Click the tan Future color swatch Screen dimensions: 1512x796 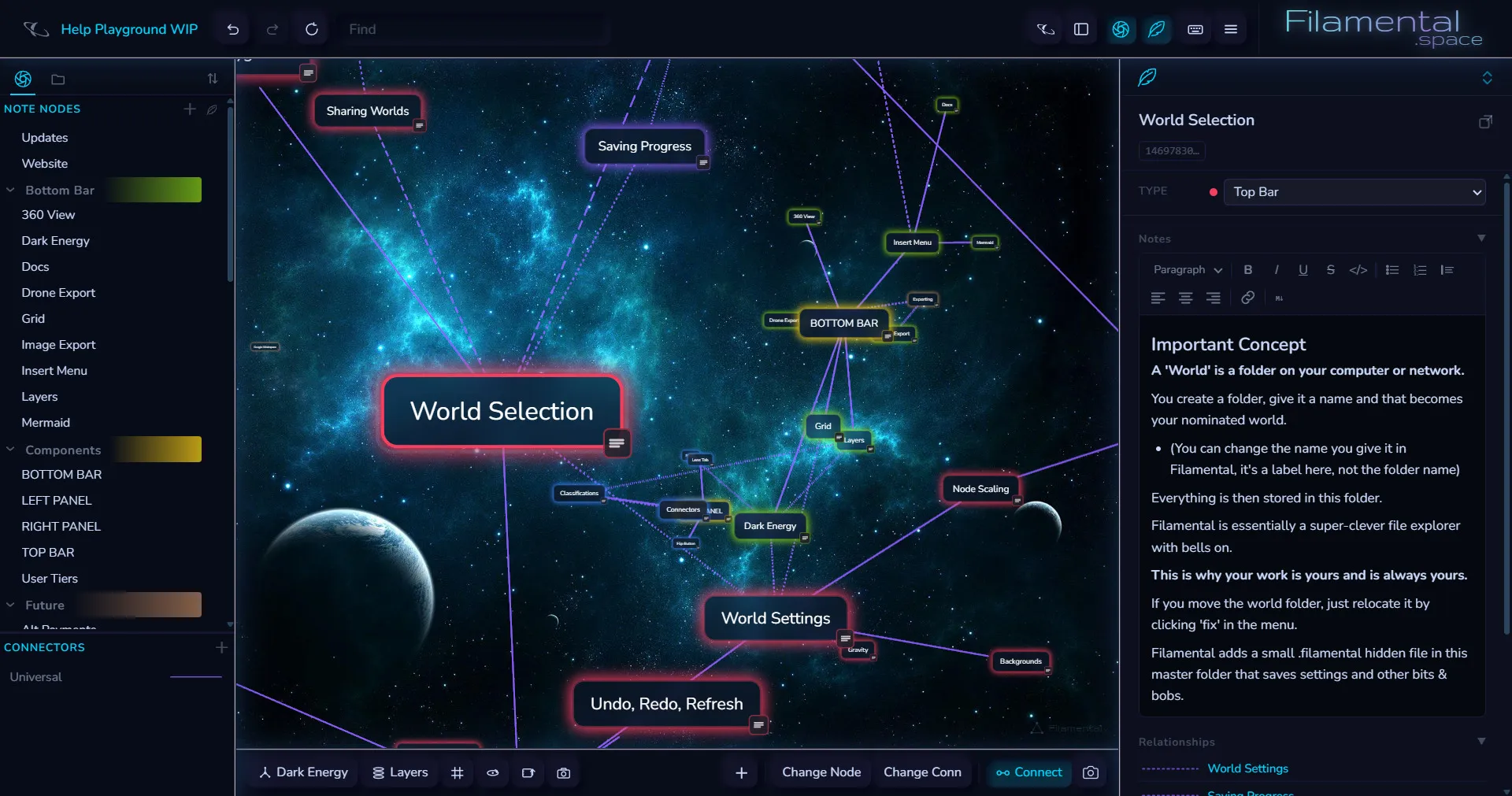[x=142, y=605]
